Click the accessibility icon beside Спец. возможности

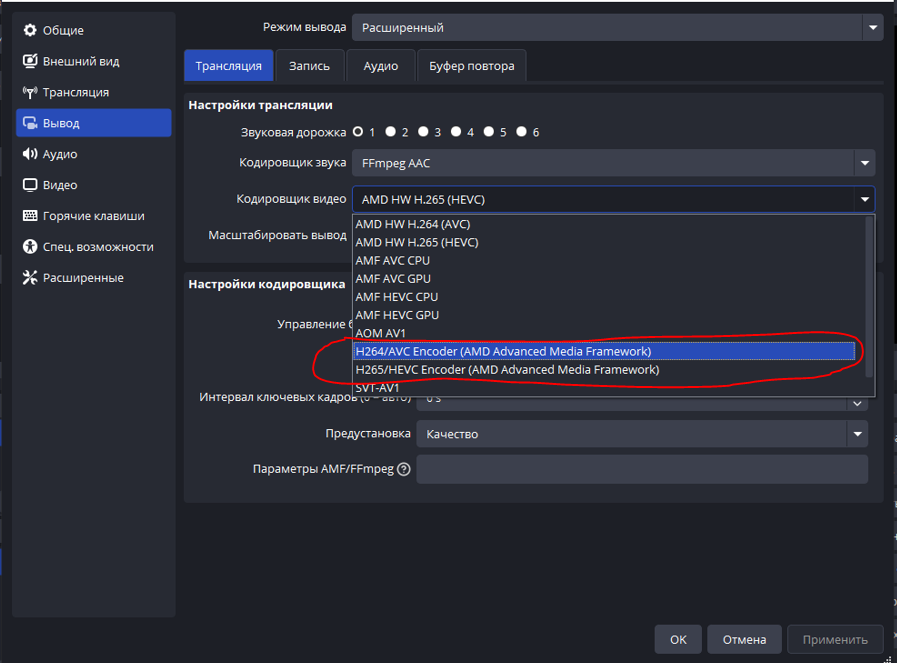click(30, 247)
